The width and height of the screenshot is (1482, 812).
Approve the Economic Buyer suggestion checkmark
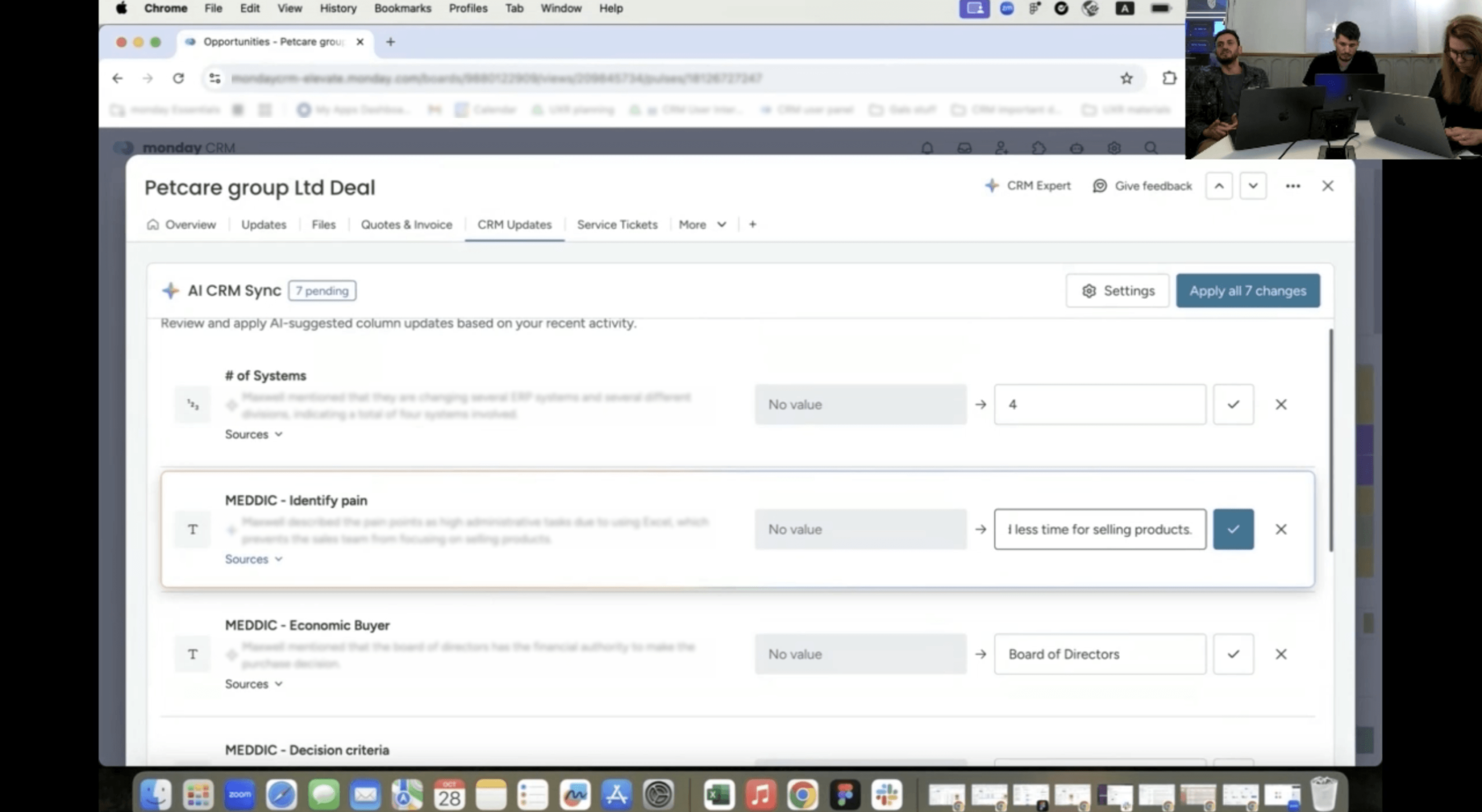(x=1234, y=654)
